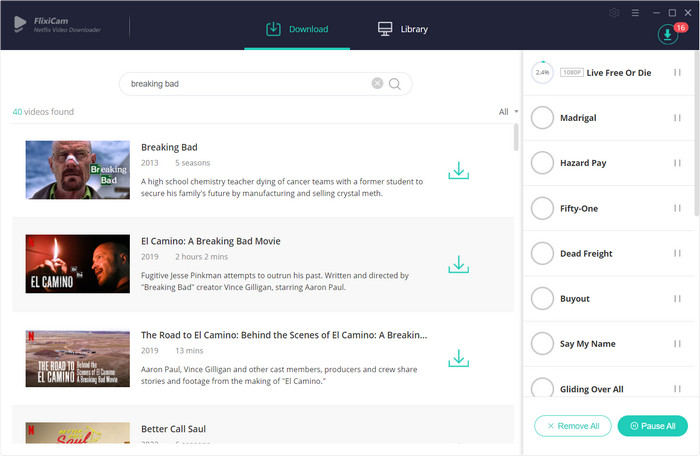Click the Buyout progress circle
The height and width of the screenshot is (456, 700).
pos(542,298)
